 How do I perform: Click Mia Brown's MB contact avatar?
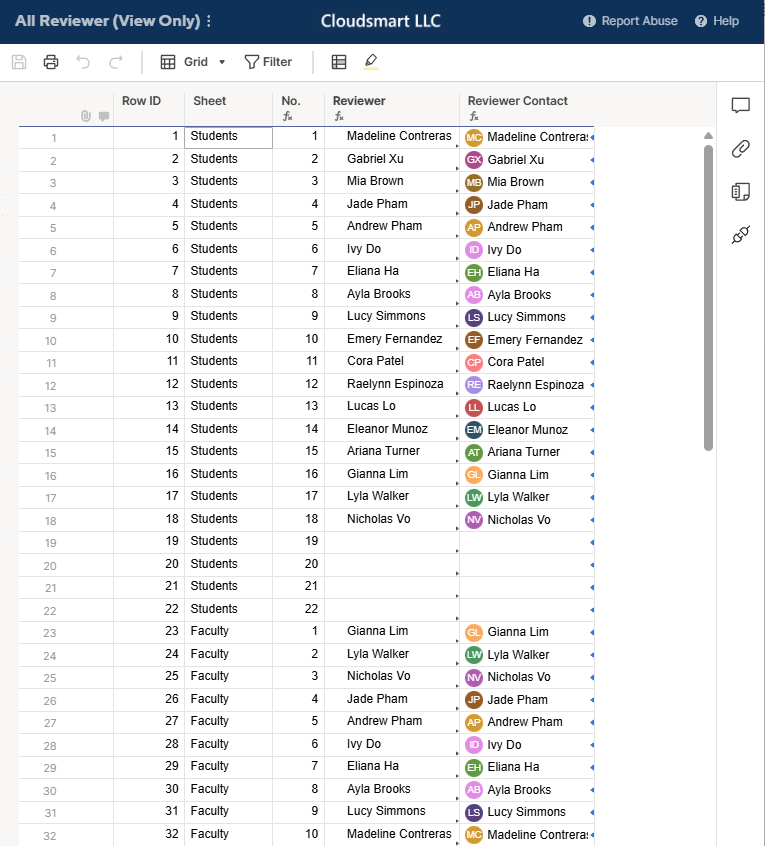474,182
